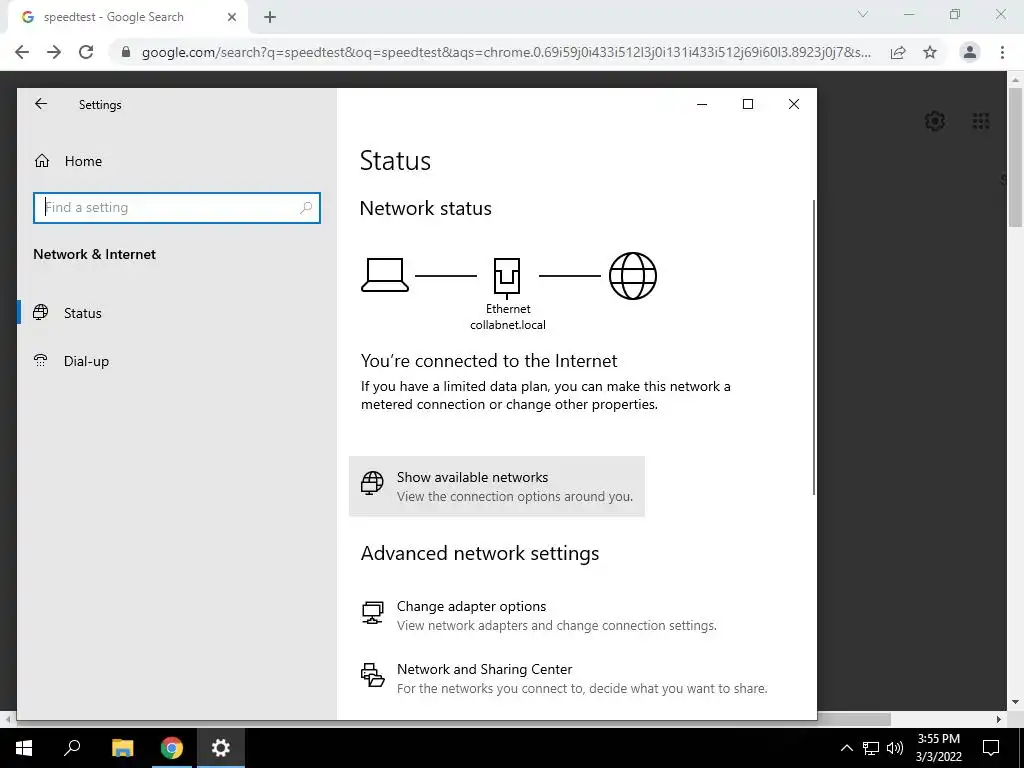Click the laptop icon in network diagram
1024x768 pixels.
click(385, 275)
